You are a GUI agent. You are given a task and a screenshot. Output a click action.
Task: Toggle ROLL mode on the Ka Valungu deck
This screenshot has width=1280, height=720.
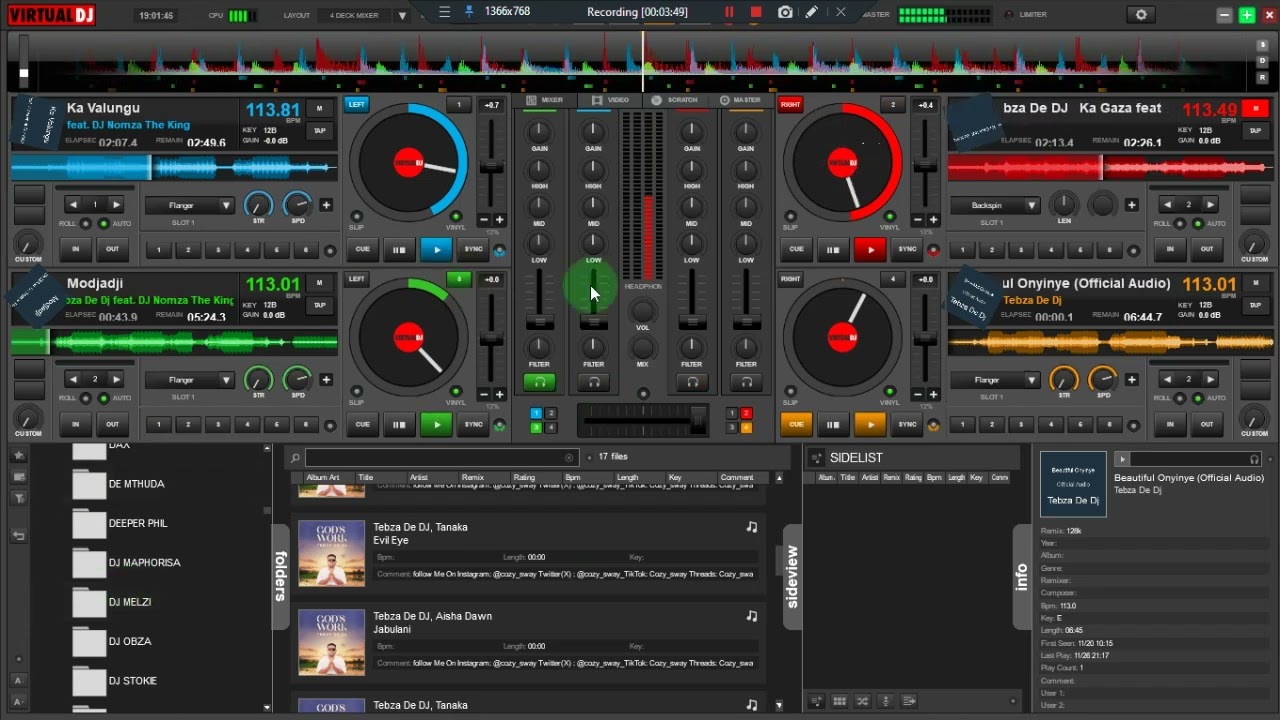(85, 223)
